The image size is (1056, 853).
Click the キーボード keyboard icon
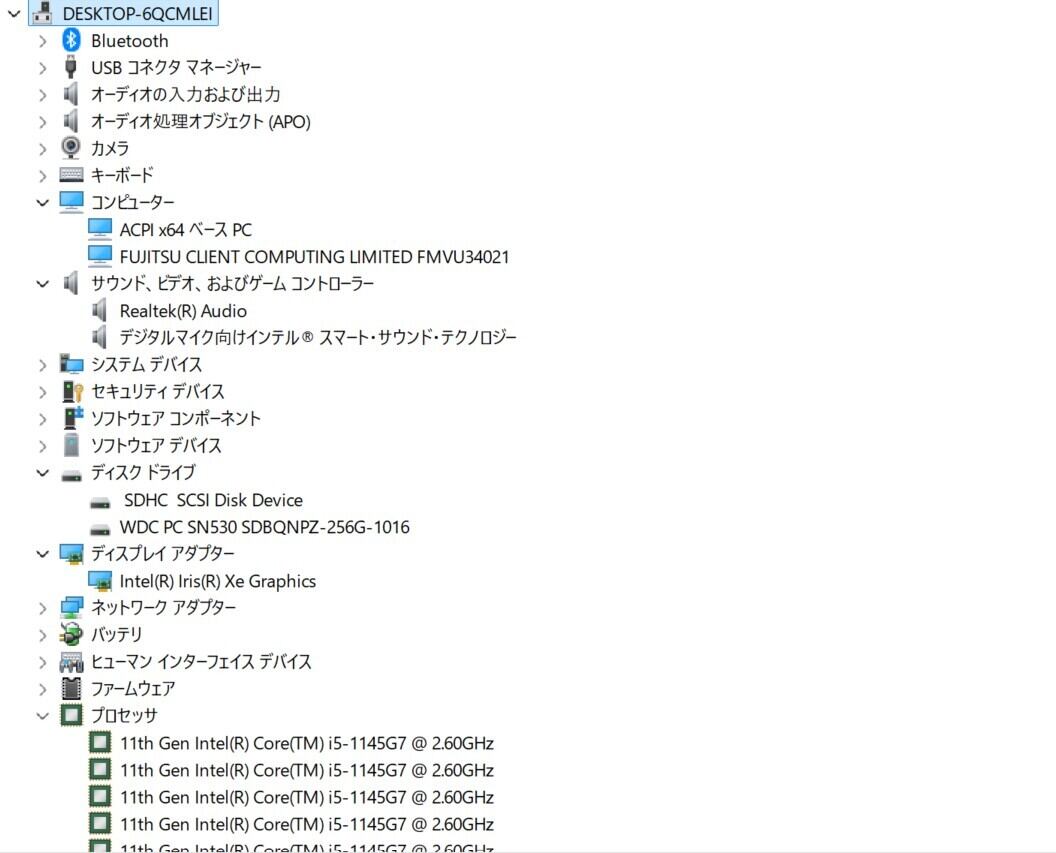click(x=71, y=175)
